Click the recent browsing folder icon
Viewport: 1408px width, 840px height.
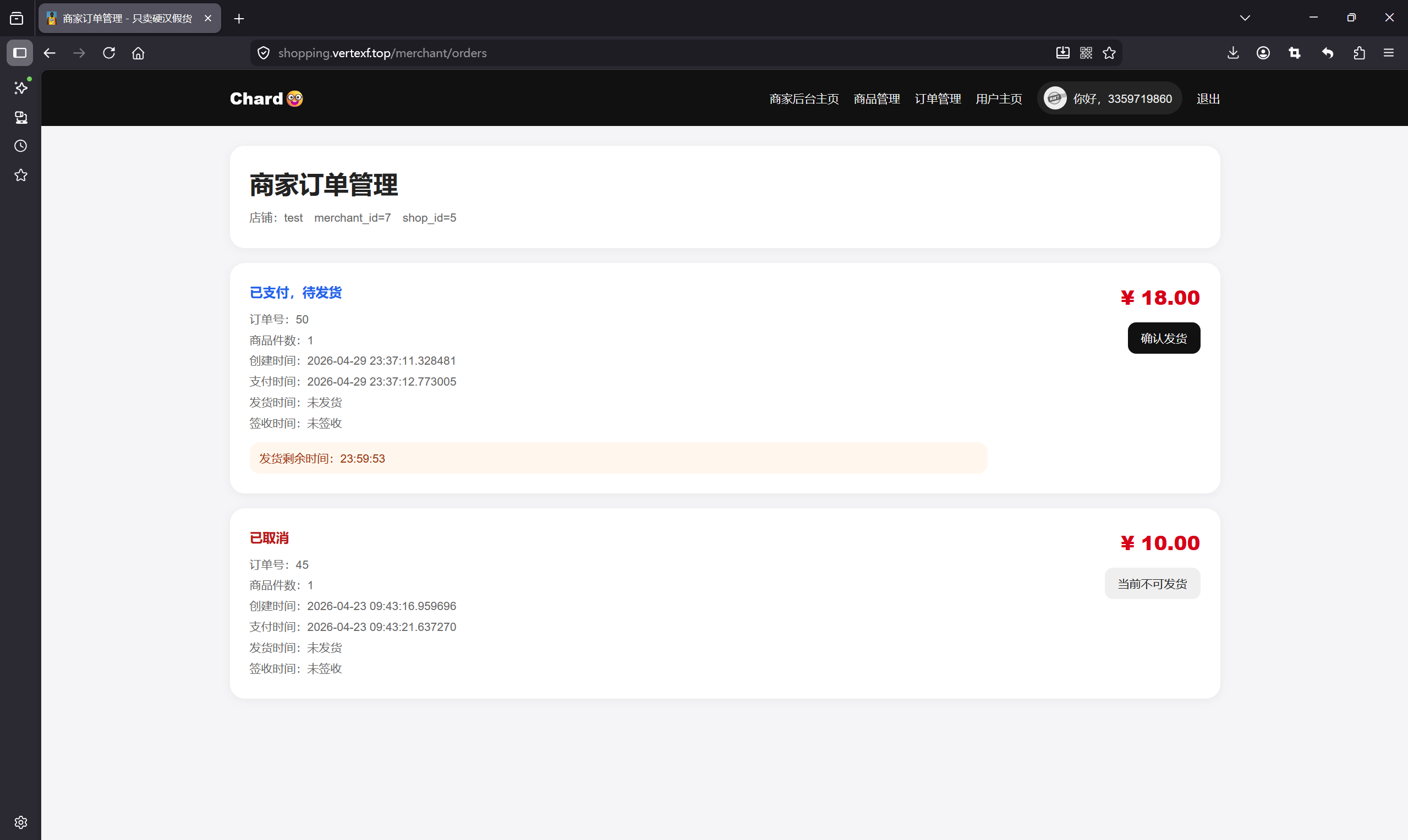(x=17, y=19)
